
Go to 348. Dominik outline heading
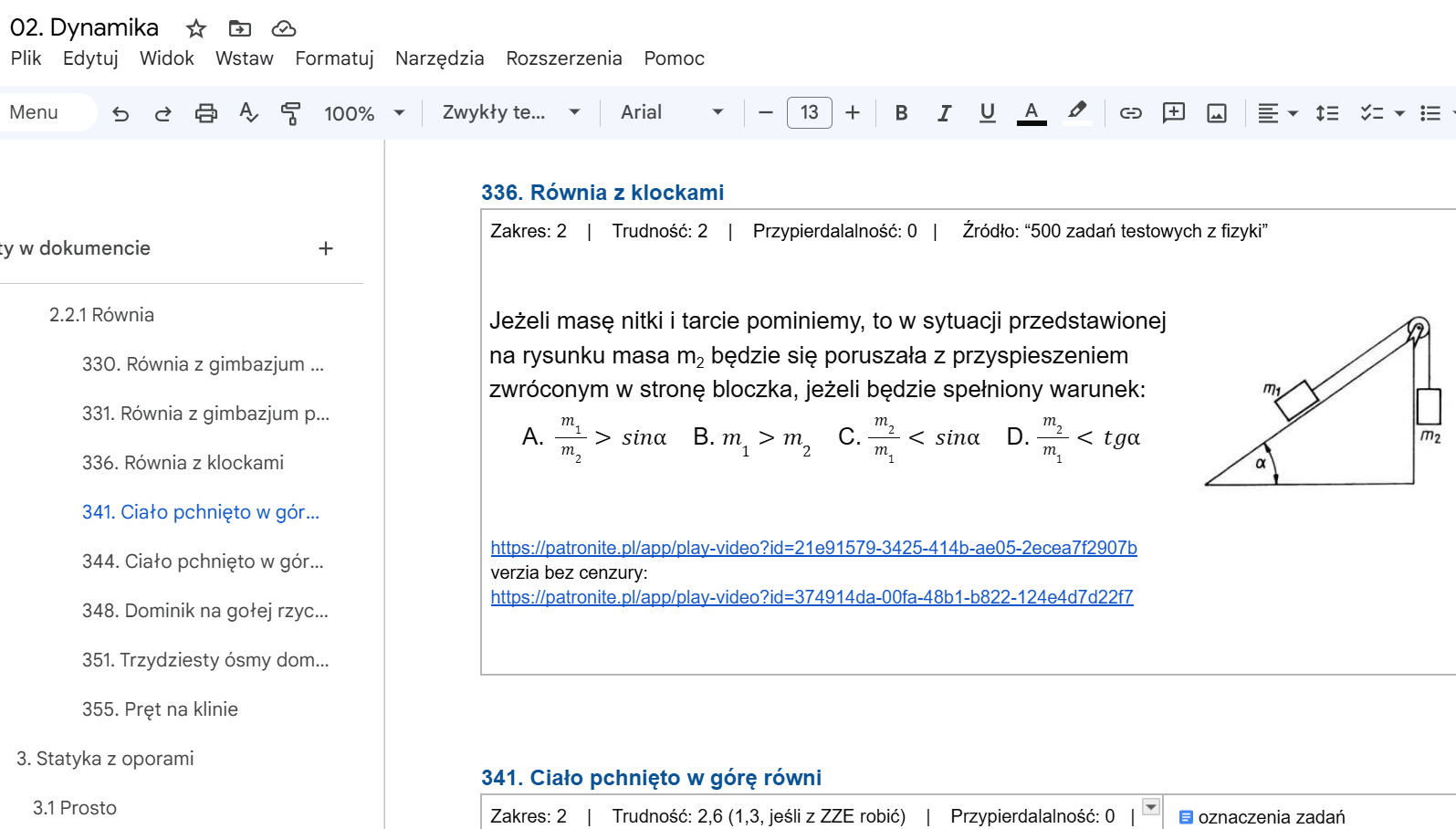(204, 611)
